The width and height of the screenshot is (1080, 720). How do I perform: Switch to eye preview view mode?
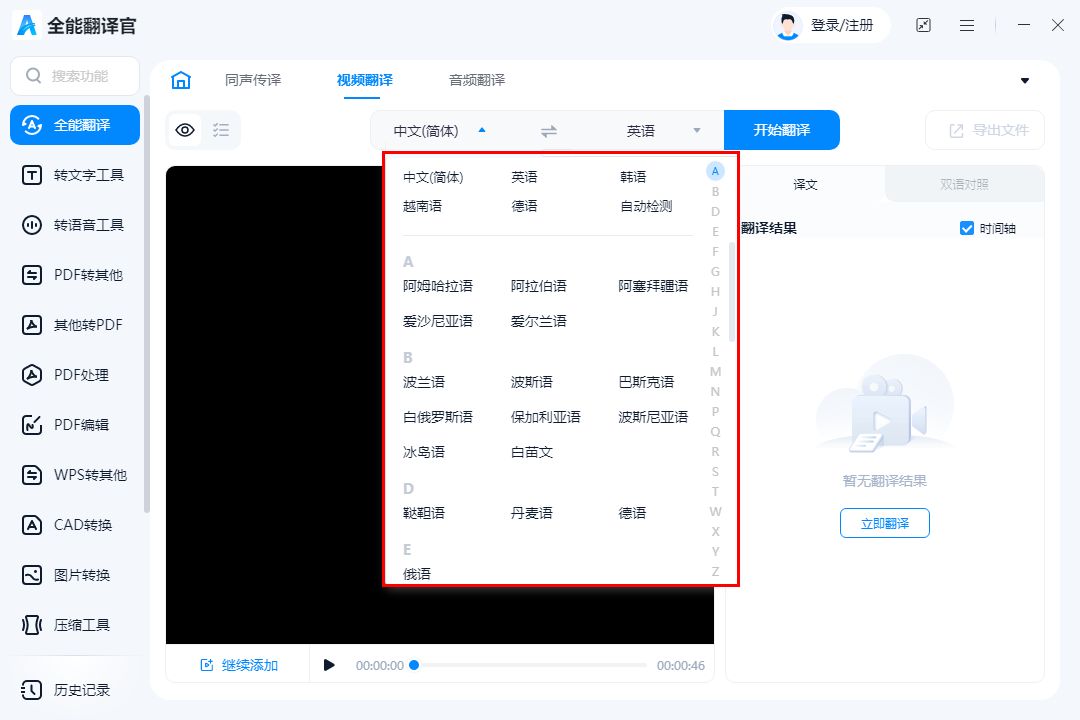pyautogui.click(x=185, y=130)
